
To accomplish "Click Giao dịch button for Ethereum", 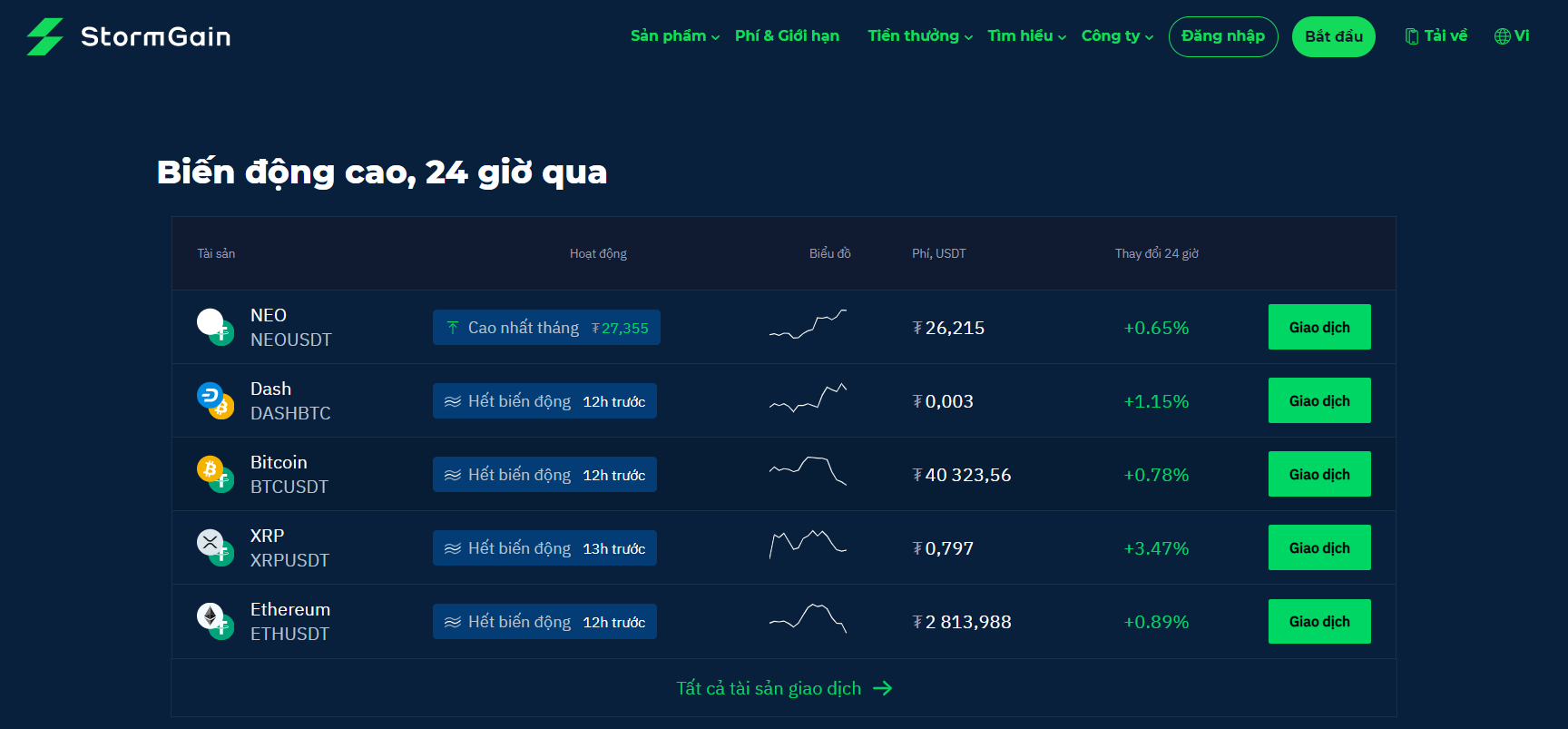I will (x=1319, y=621).
